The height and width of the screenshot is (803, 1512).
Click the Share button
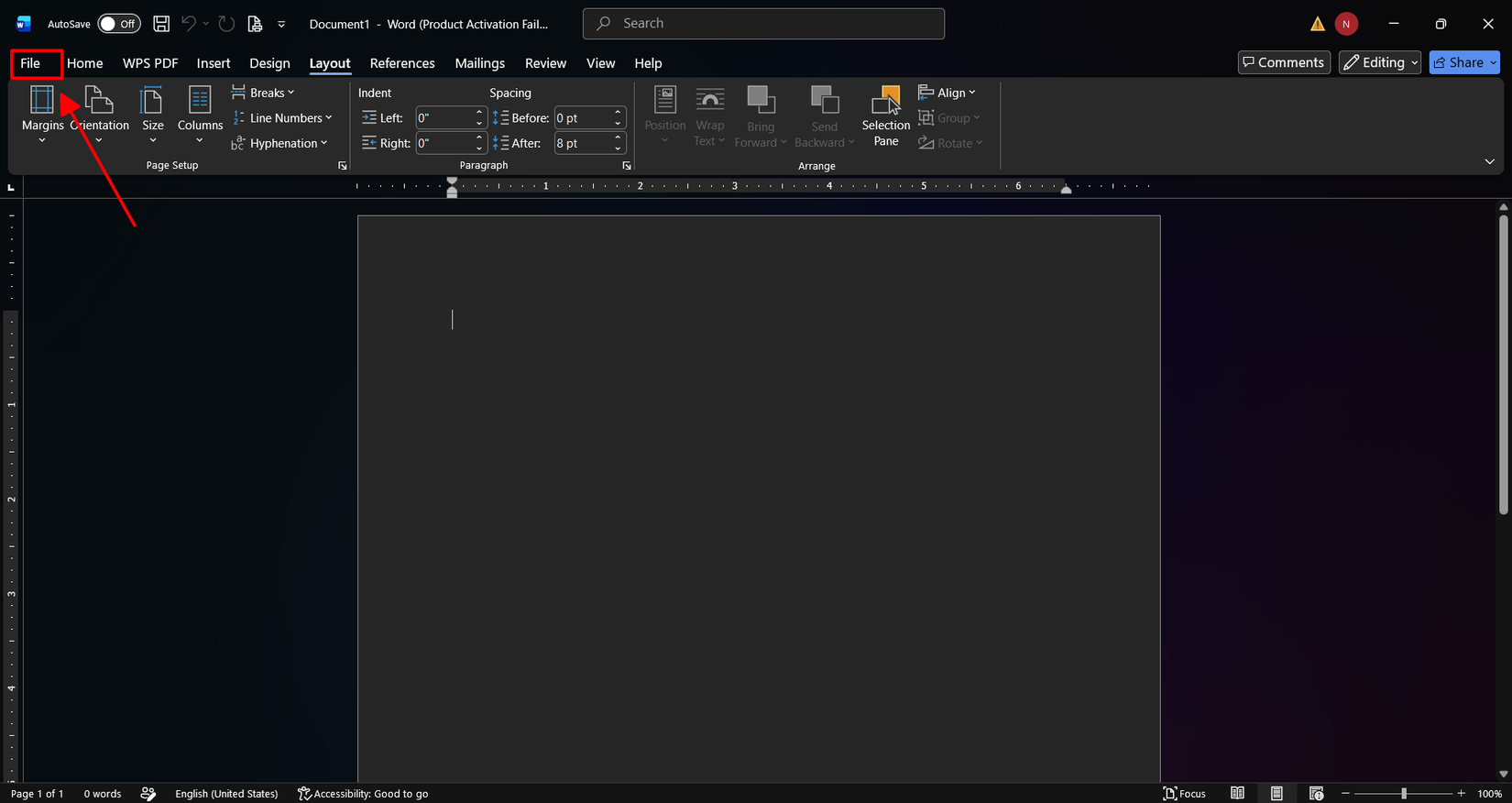pyautogui.click(x=1464, y=62)
